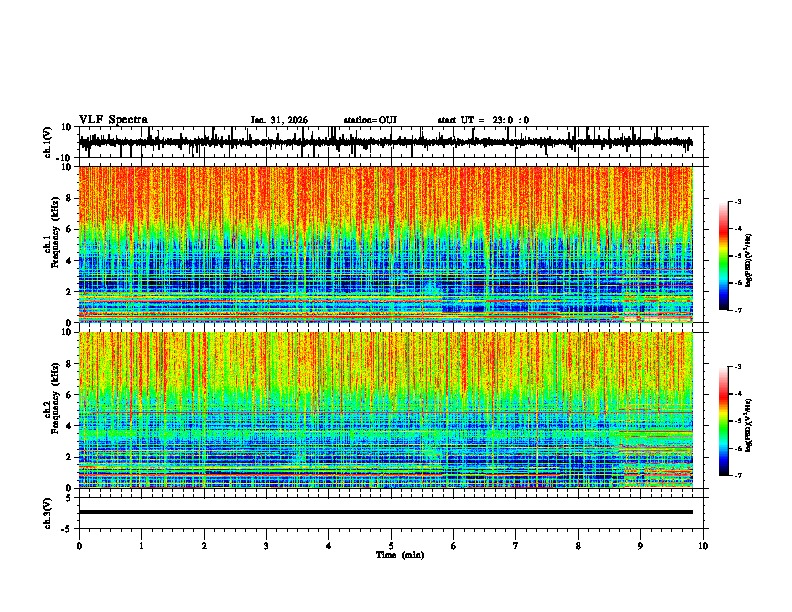Click the ch.3 flat black trace line

click(386, 512)
